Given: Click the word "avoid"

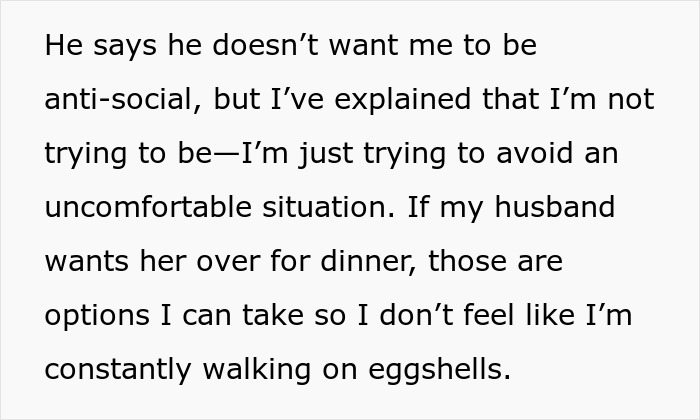Looking at the screenshot, I should pyautogui.click(x=534, y=153).
